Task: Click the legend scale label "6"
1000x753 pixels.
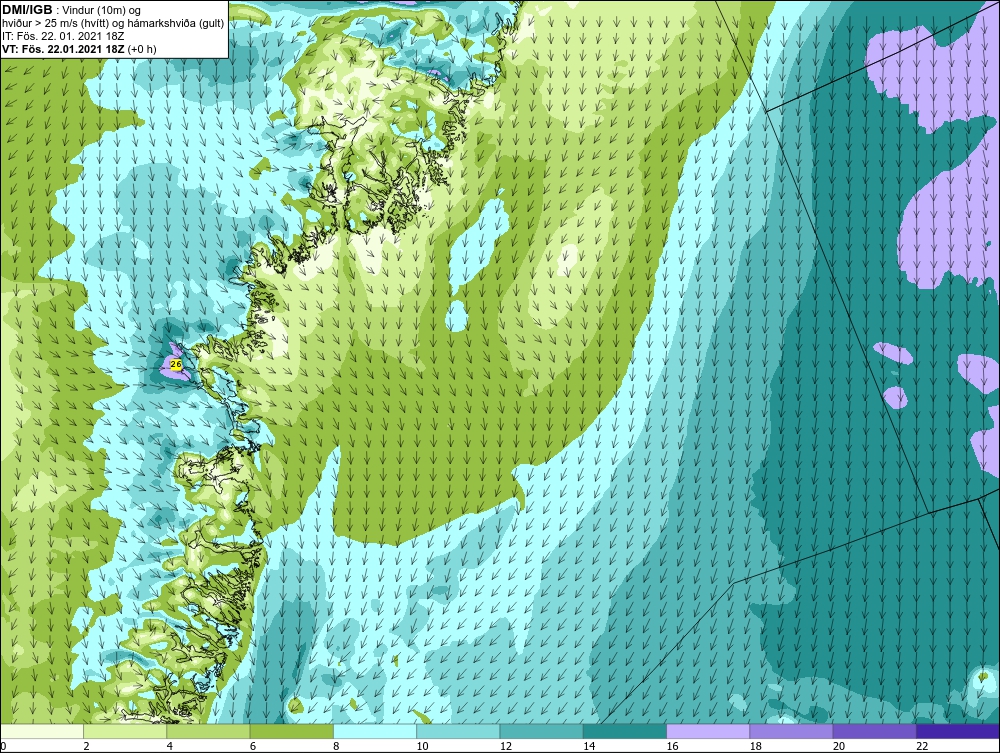Action: point(253,747)
